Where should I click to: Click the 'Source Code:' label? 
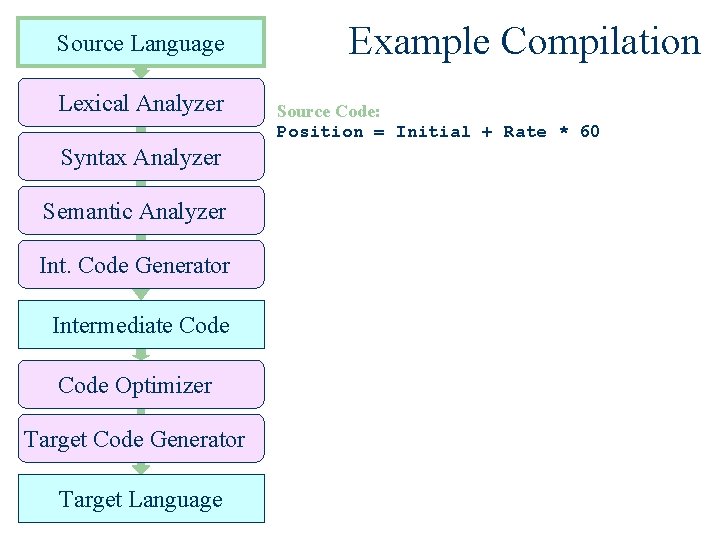(328, 111)
